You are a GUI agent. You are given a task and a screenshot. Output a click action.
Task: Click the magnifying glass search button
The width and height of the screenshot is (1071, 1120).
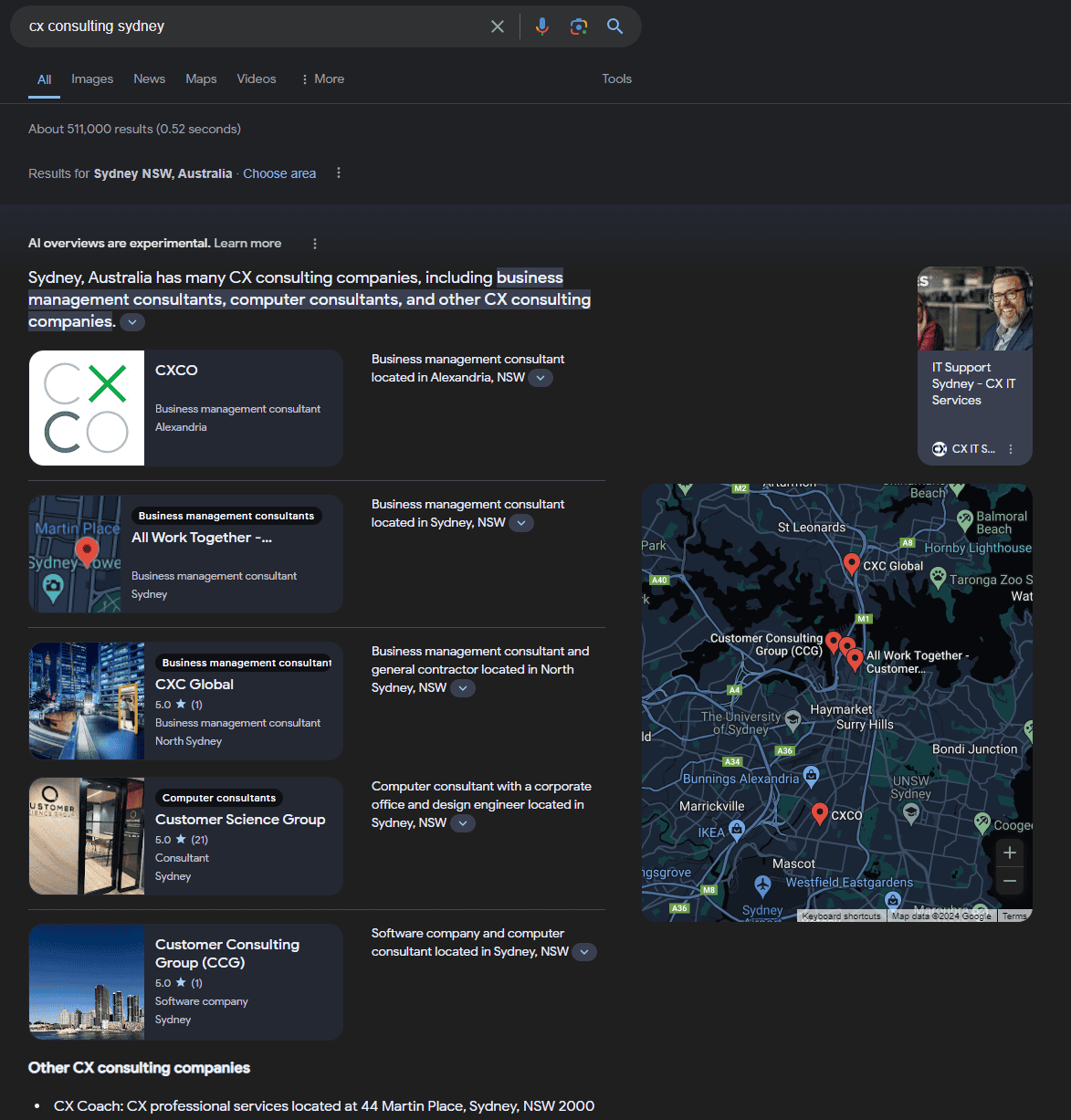(615, 26)
